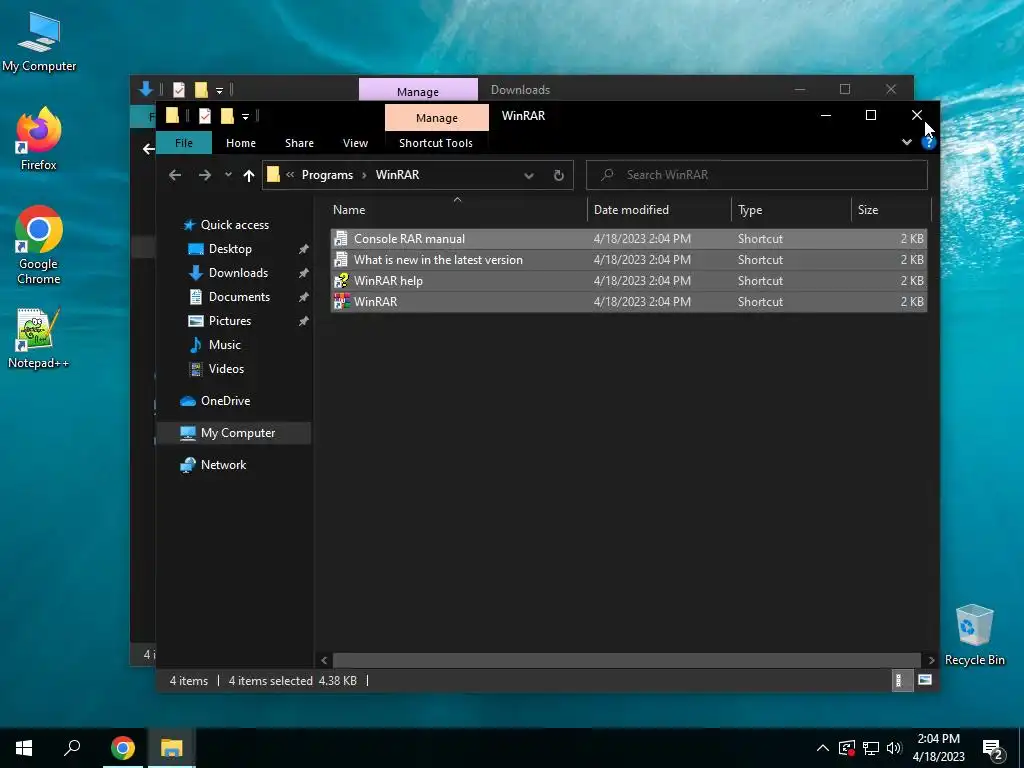The height and width of the screenshot is (768, 1024).
Task: Click the scrollbar's right arrow
Action: point(931,660)
